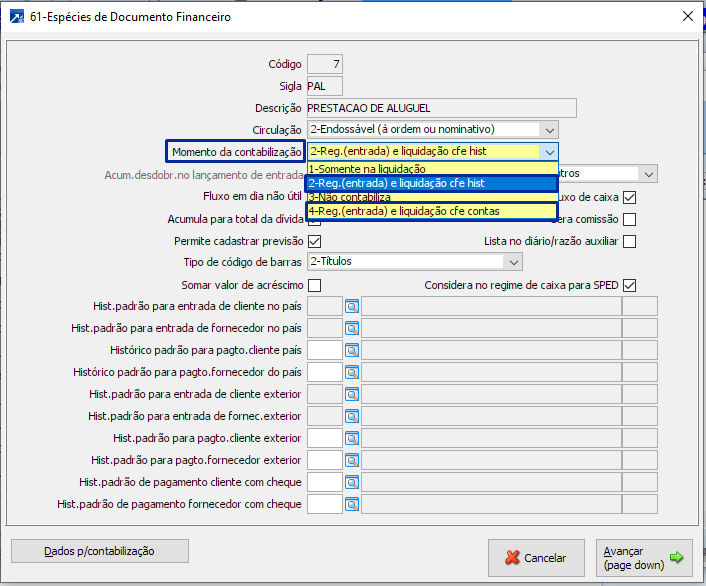Screen dimensions: 706x586
Task: Click the Momento da contabilização label
Action: point(236,152)
